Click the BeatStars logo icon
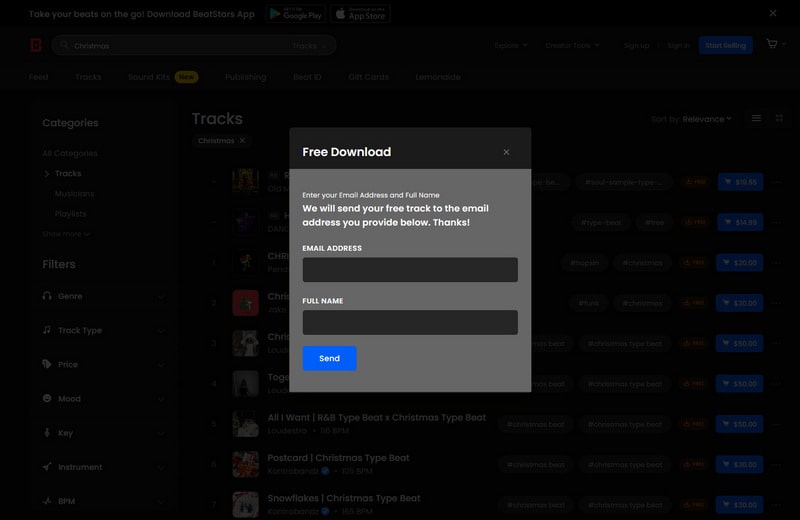This screenshot has width=800, height=520. 36,45
